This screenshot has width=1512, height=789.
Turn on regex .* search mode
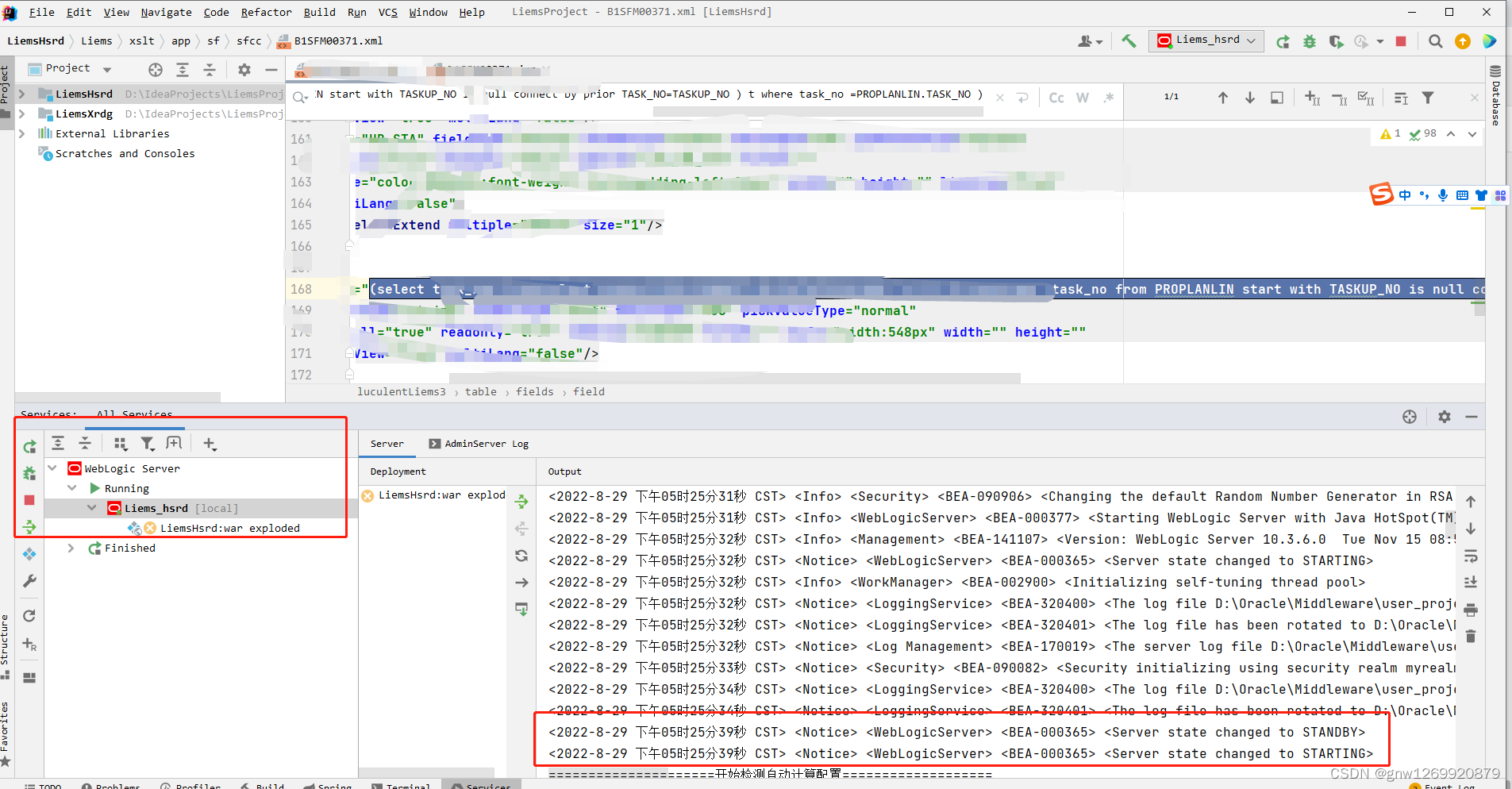pyautogui.click(x=1108, y=98)
